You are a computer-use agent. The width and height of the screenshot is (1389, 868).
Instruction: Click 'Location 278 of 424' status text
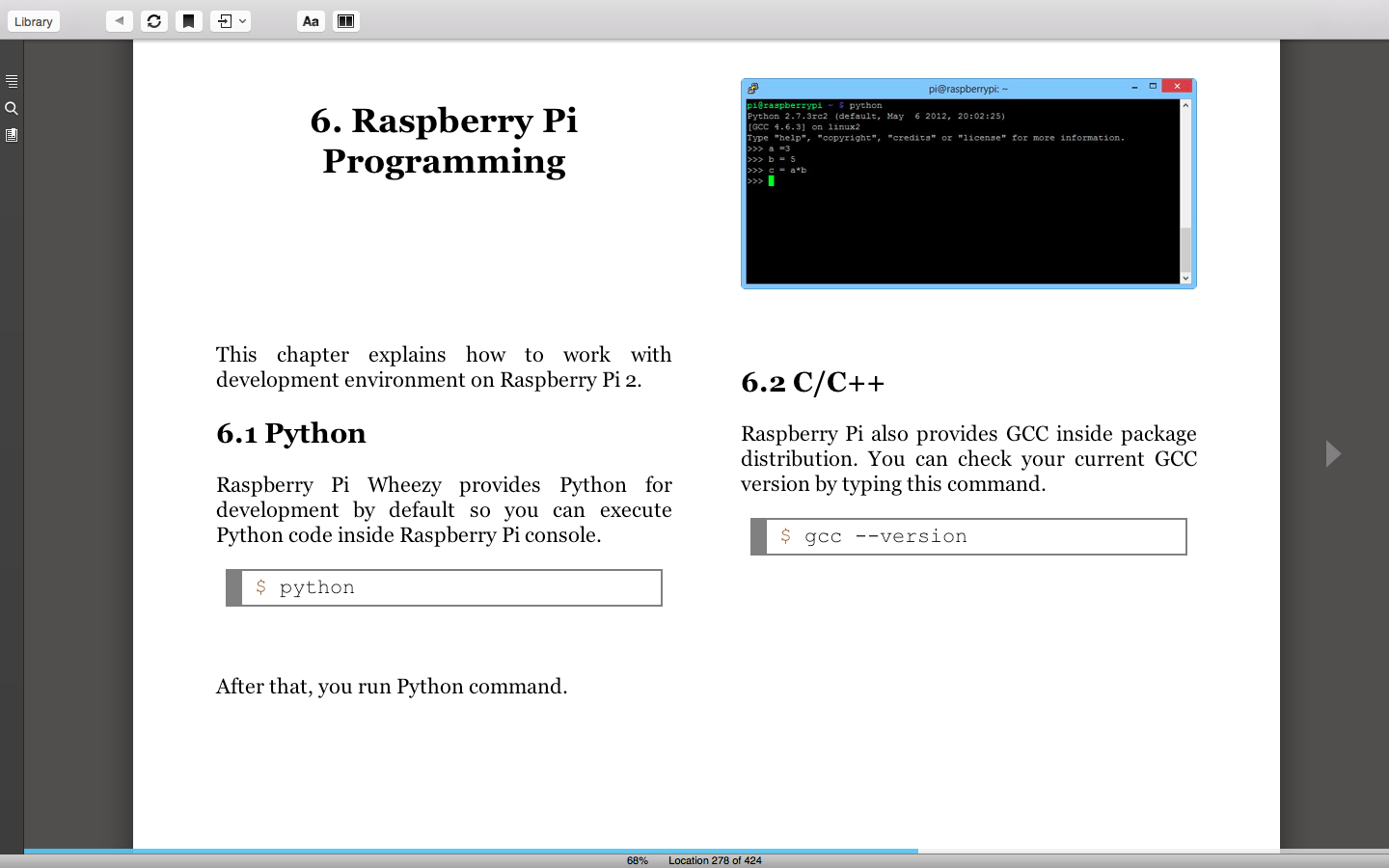point(715,860)
